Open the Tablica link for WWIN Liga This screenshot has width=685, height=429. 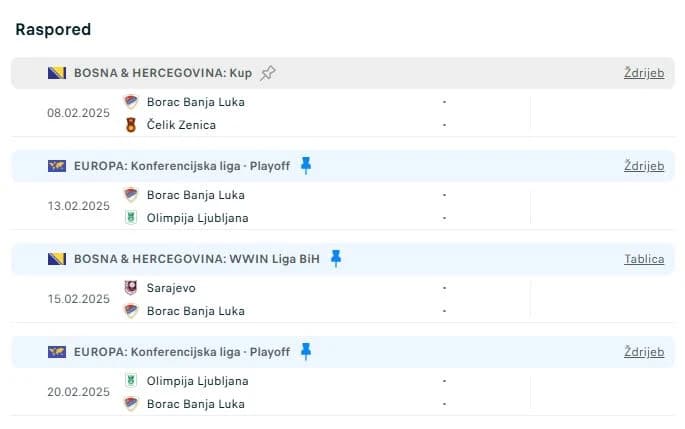(644, 259)
